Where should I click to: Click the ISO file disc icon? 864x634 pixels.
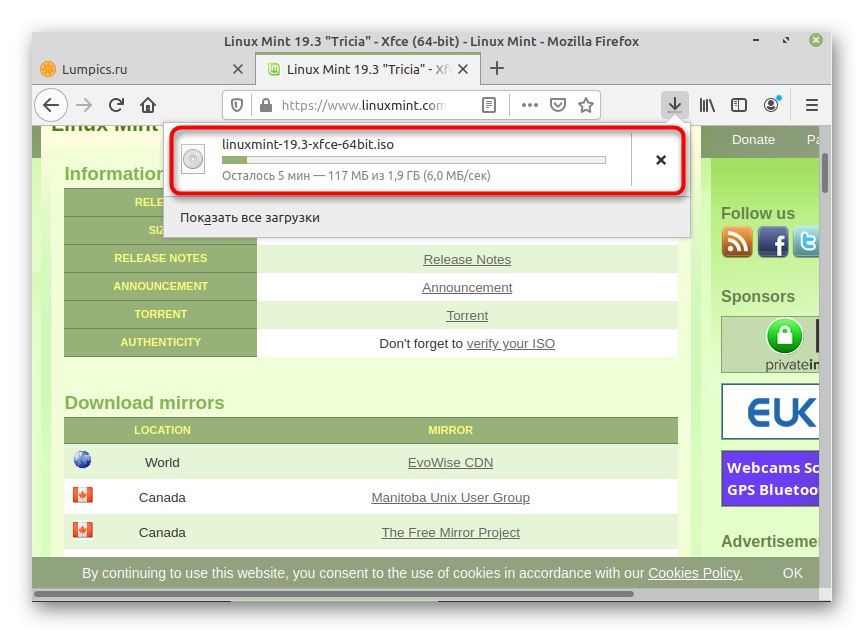[x=193, y=159]
